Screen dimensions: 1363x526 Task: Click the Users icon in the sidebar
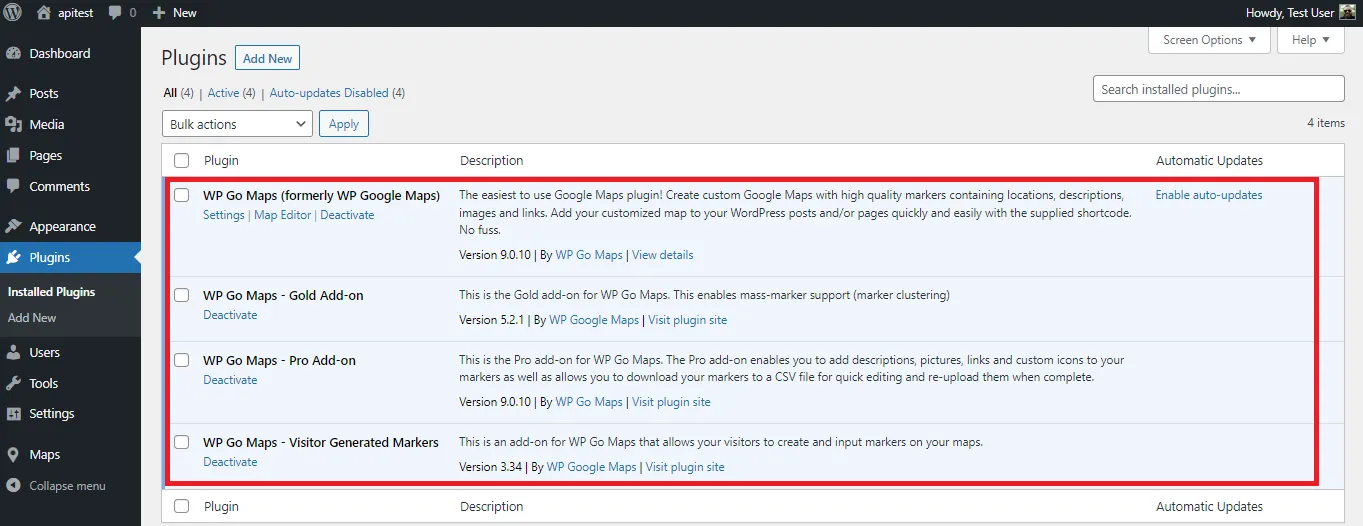coord(14,353)
